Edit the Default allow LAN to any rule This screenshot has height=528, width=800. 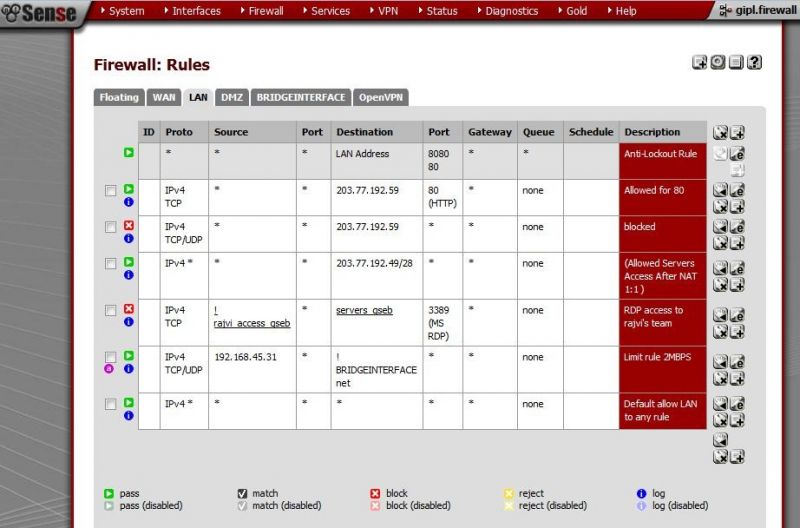pyautogui.click(x=737, y=404)
